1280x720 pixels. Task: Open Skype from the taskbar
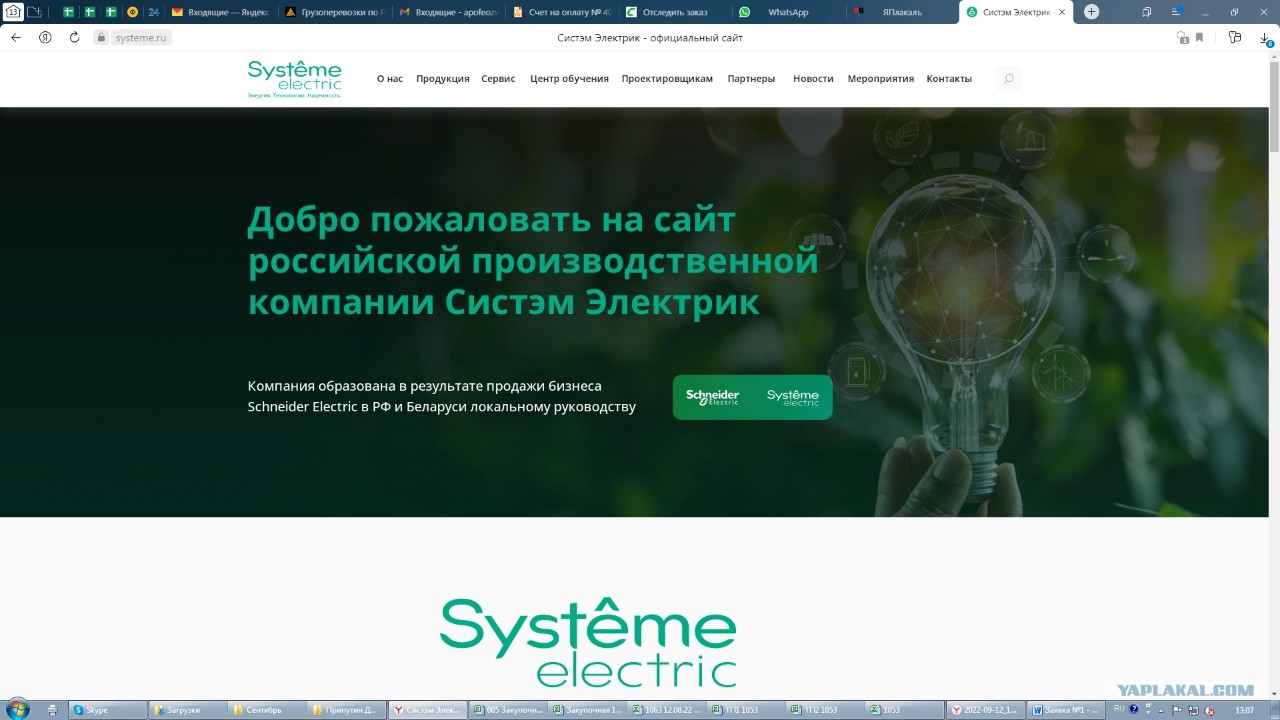(x=107, y=710)
